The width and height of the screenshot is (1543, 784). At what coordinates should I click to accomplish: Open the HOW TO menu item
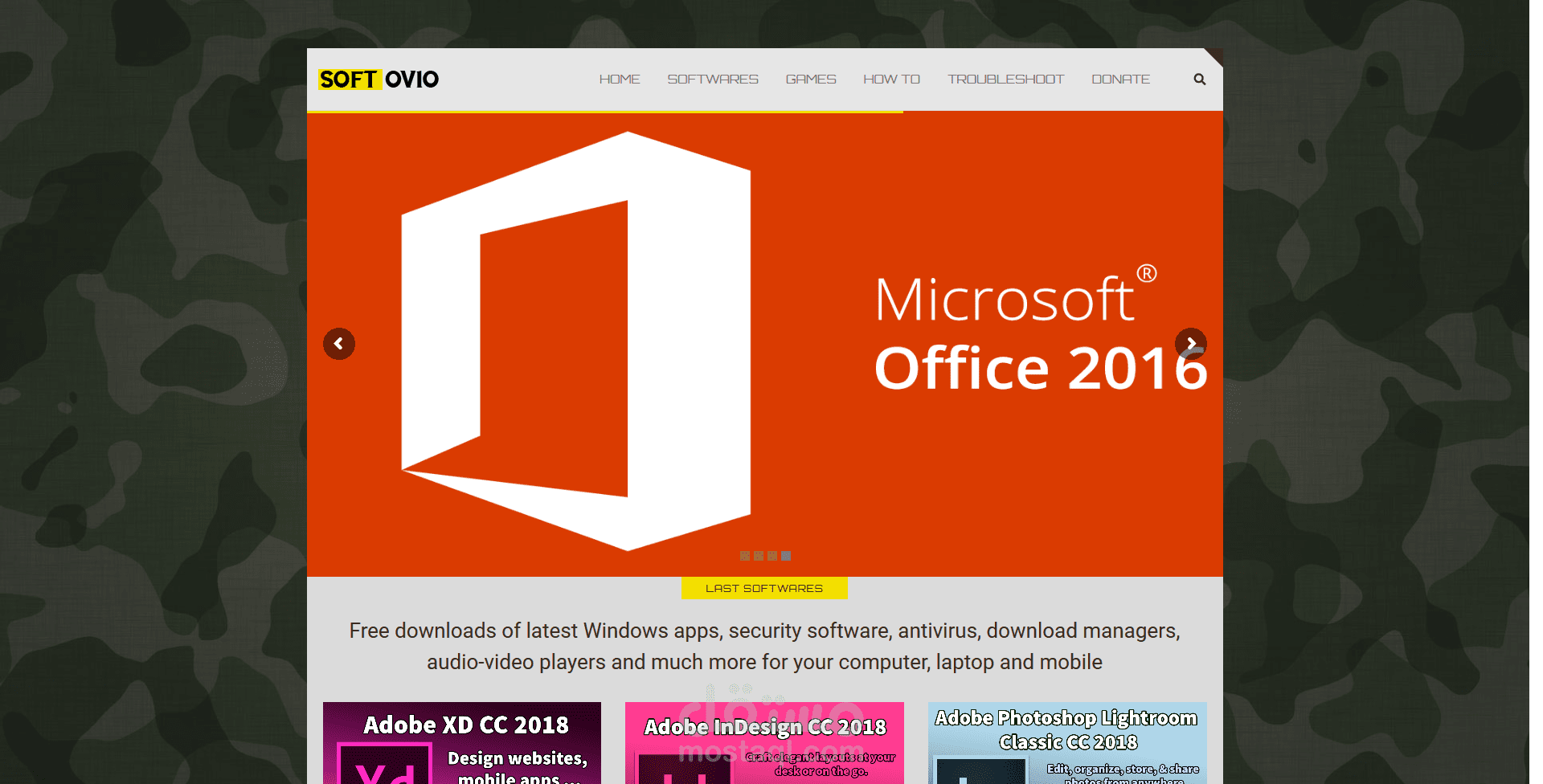coord(891,80)
